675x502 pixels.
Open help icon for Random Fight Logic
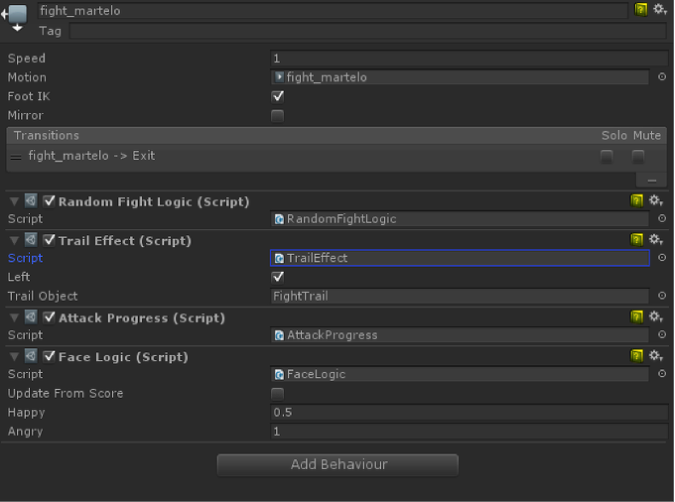coord(637,201)
